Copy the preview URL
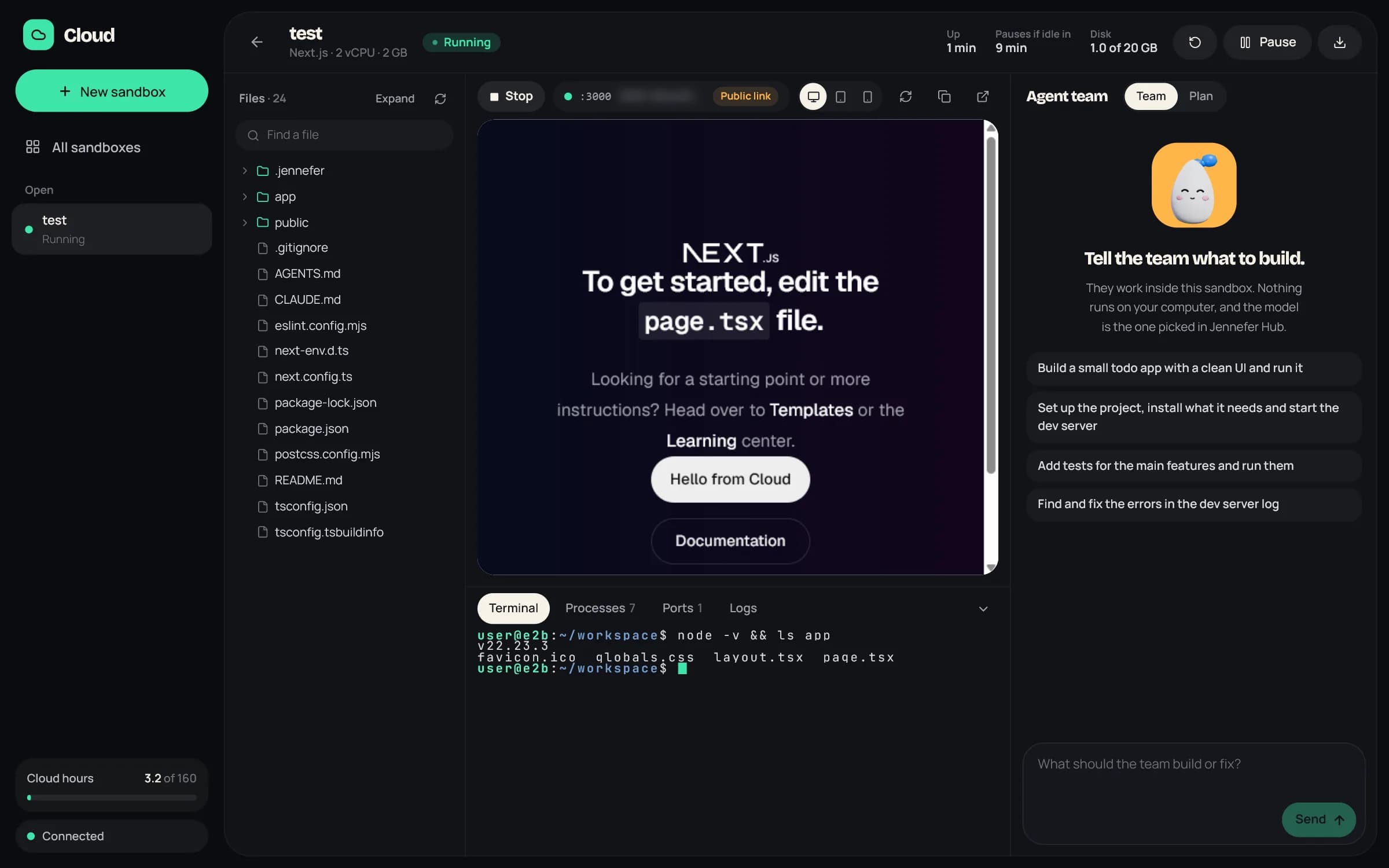This screenshot has height=868, width=1389. pyautogui.click(x=944, y=96)
